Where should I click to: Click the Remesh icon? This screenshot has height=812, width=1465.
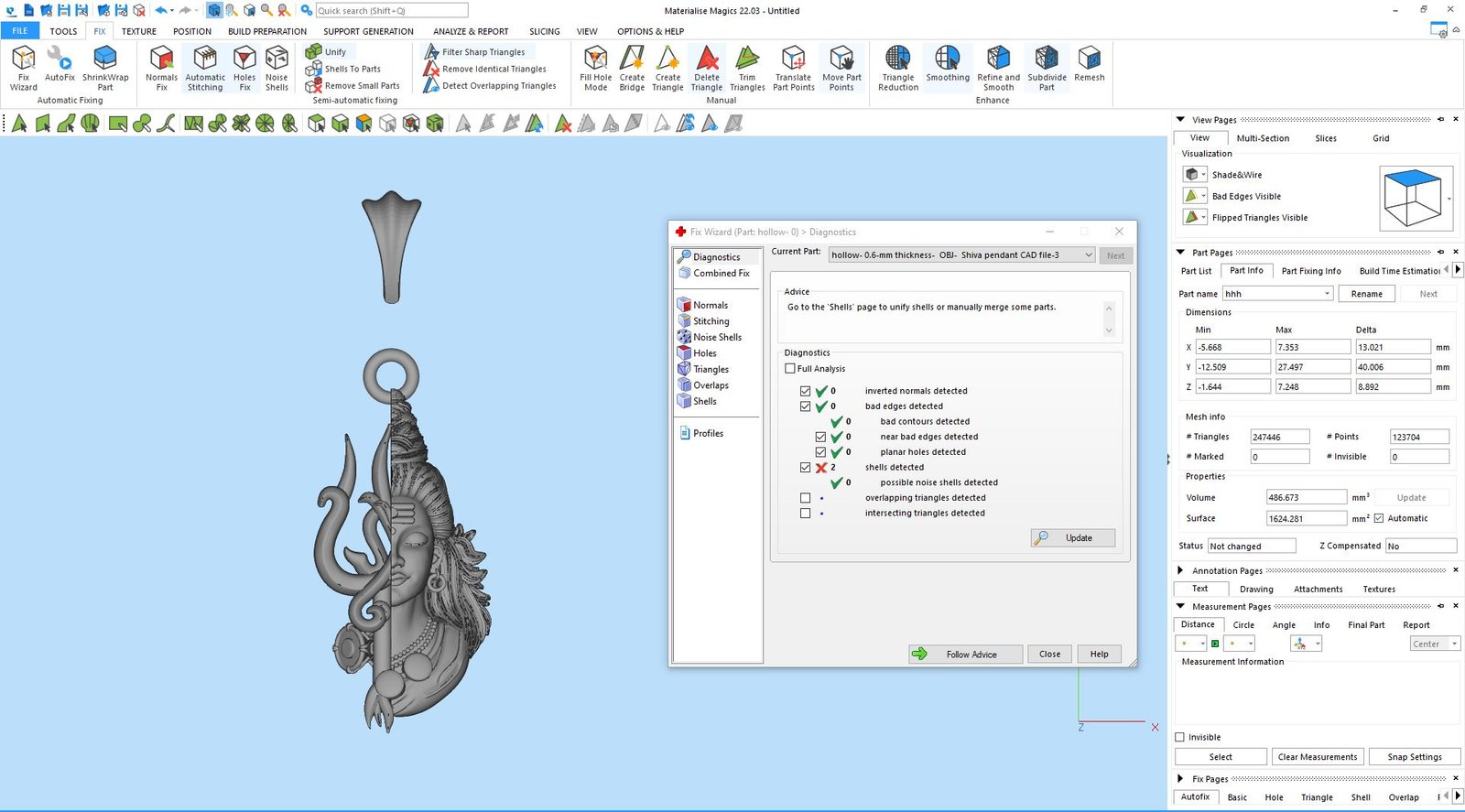click(x=1089, y=66)
